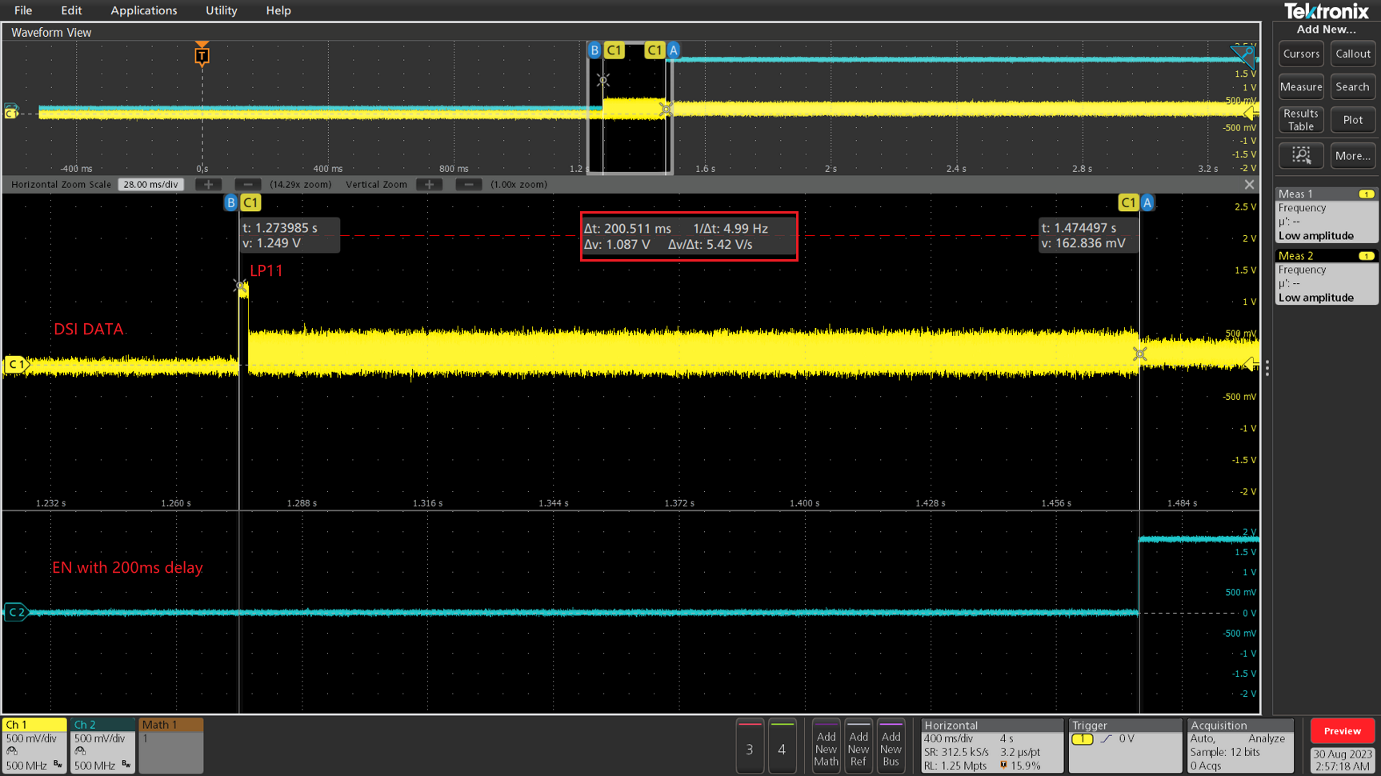
Task: Click the Tektronix logo
Action: pos(1326,11)
